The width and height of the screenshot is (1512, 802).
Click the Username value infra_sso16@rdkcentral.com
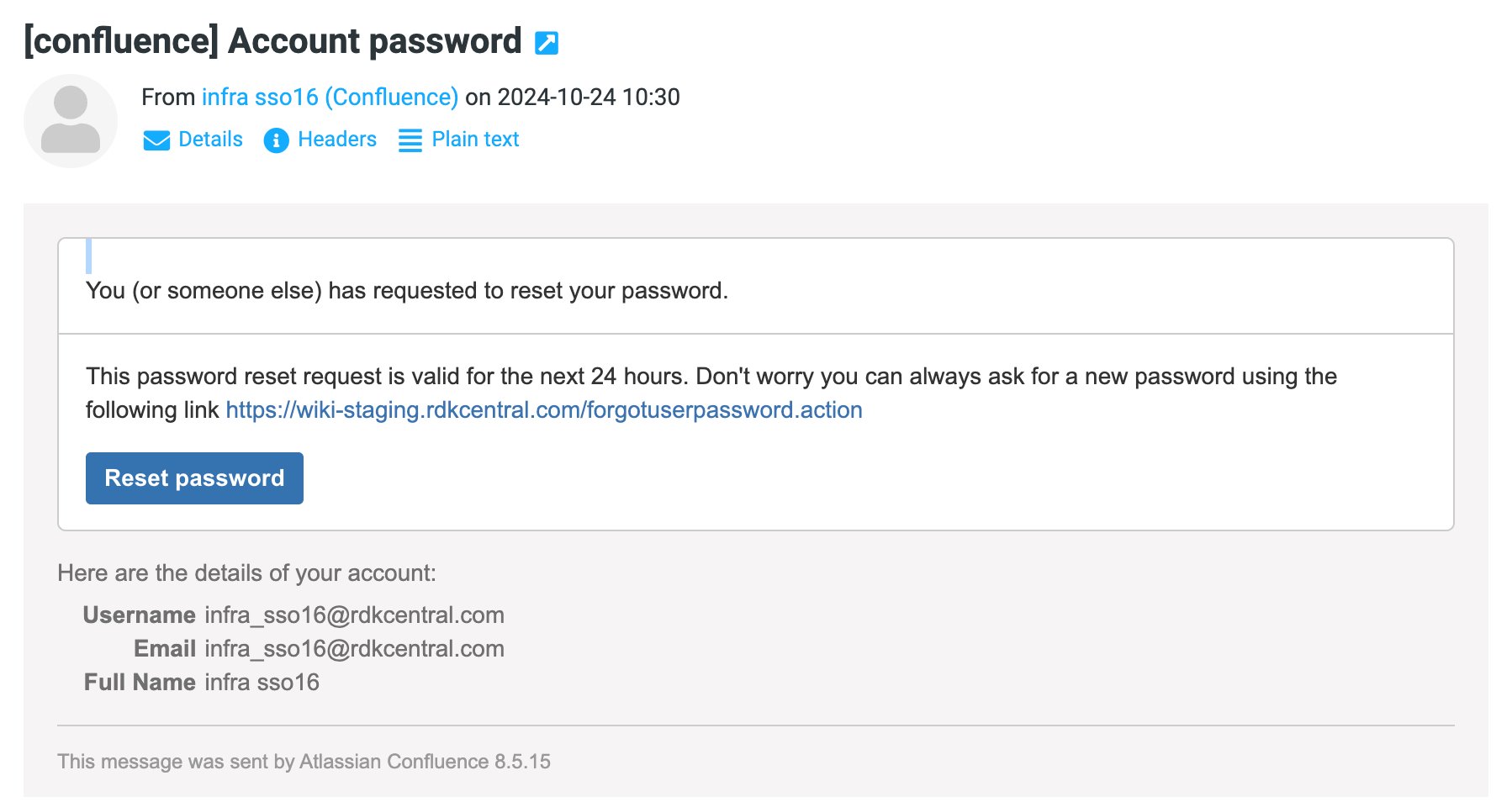pyautogui.click(x=354, y=615)
